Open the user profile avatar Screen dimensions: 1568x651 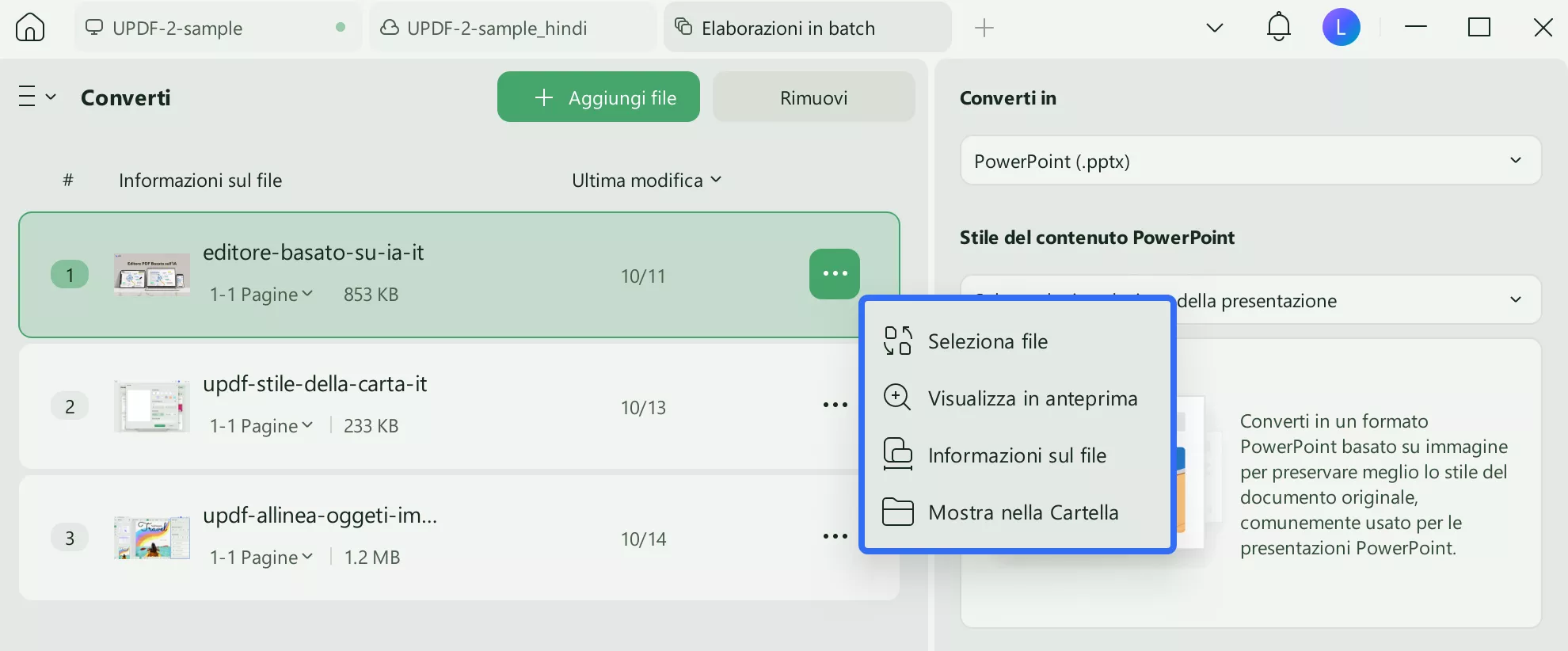point(1341,28)
